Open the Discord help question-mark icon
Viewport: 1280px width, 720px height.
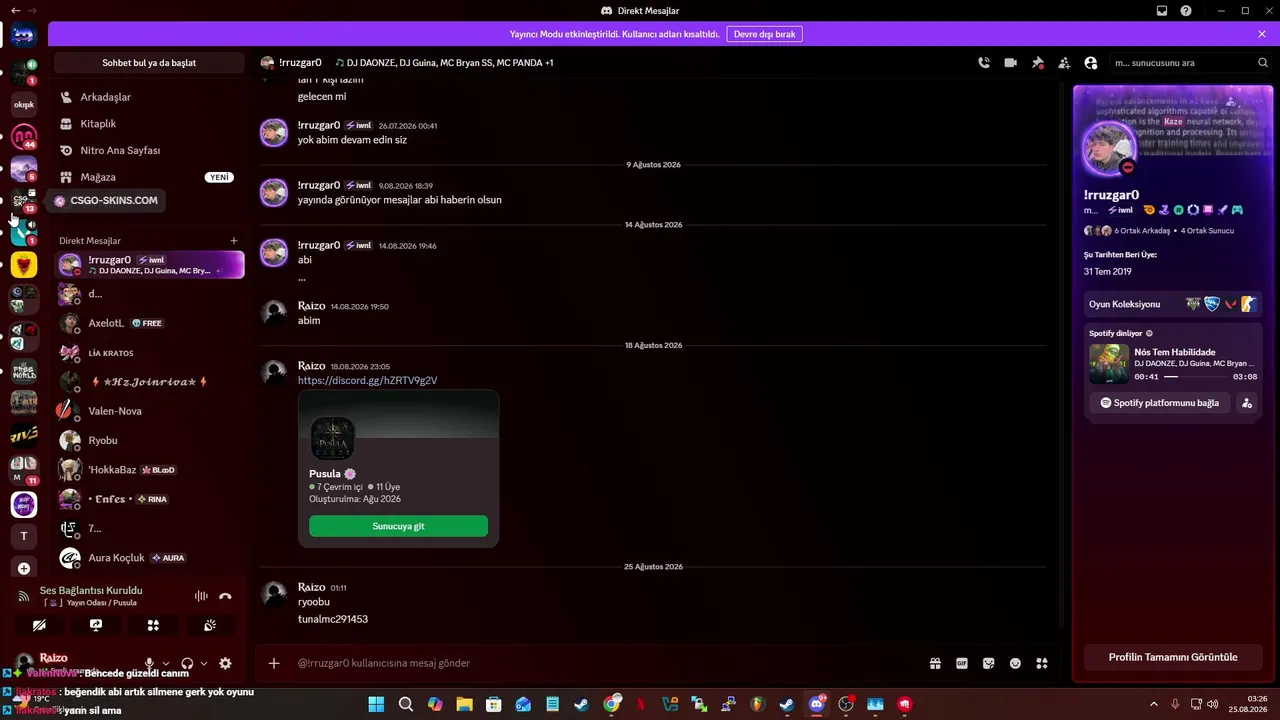click(x=1186, y=10)
